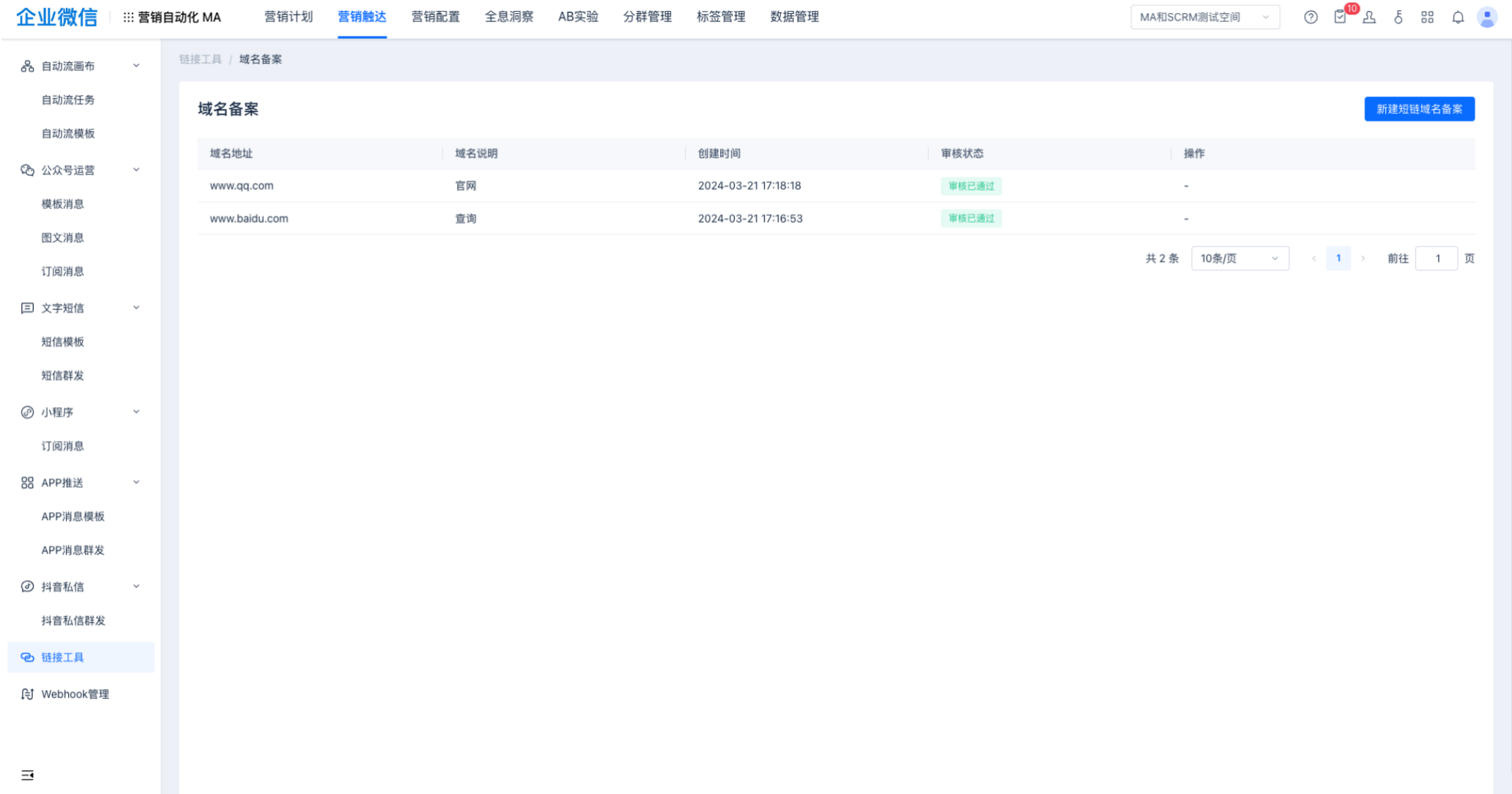Image resolution: width=1512 pixels, height=794 pixels.
Task: Open the MA和SCRM测试空间 workspace dropdown
Action: (x=1205, y=17)
